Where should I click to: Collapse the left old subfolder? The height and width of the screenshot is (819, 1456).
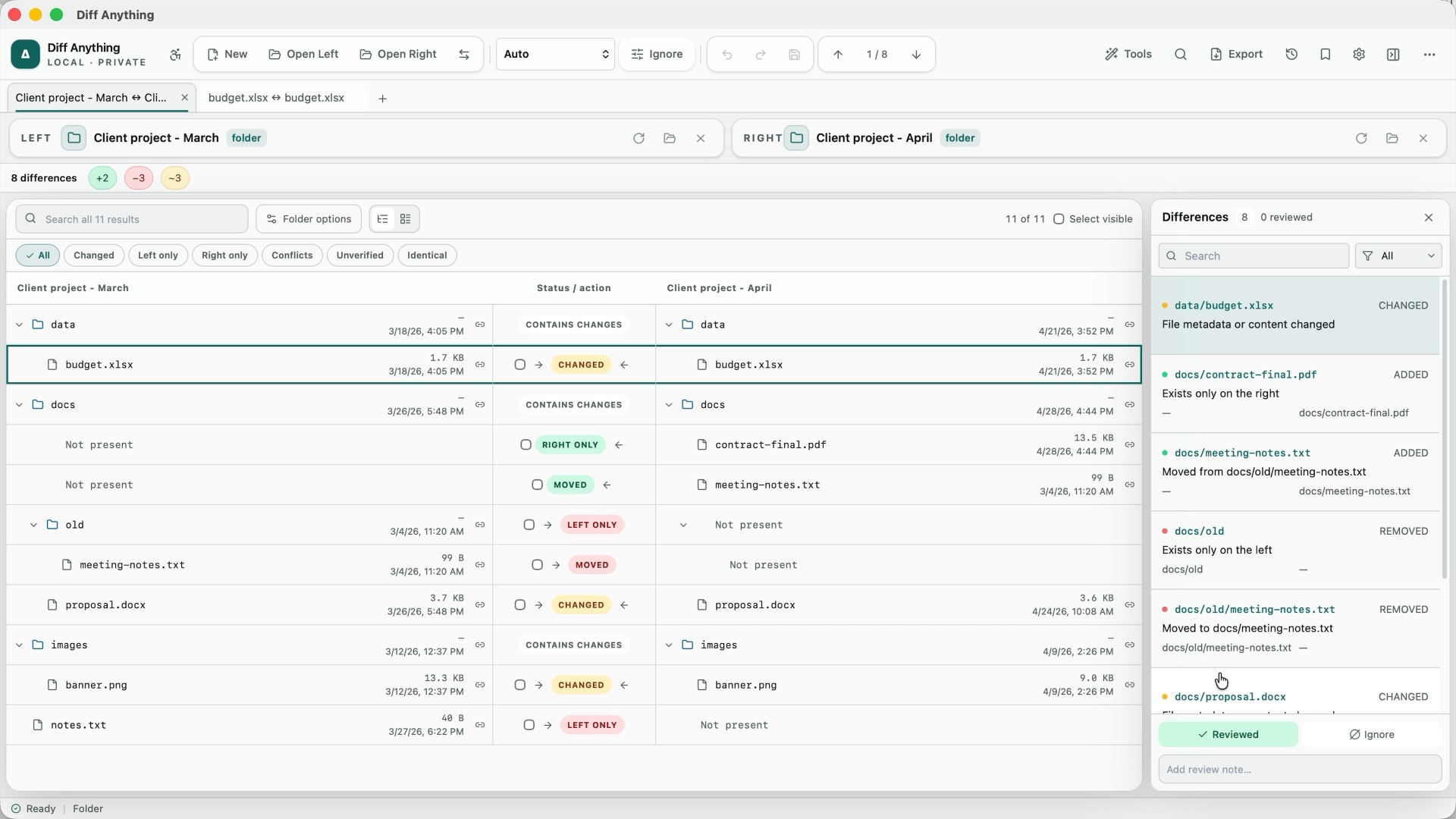33,525
